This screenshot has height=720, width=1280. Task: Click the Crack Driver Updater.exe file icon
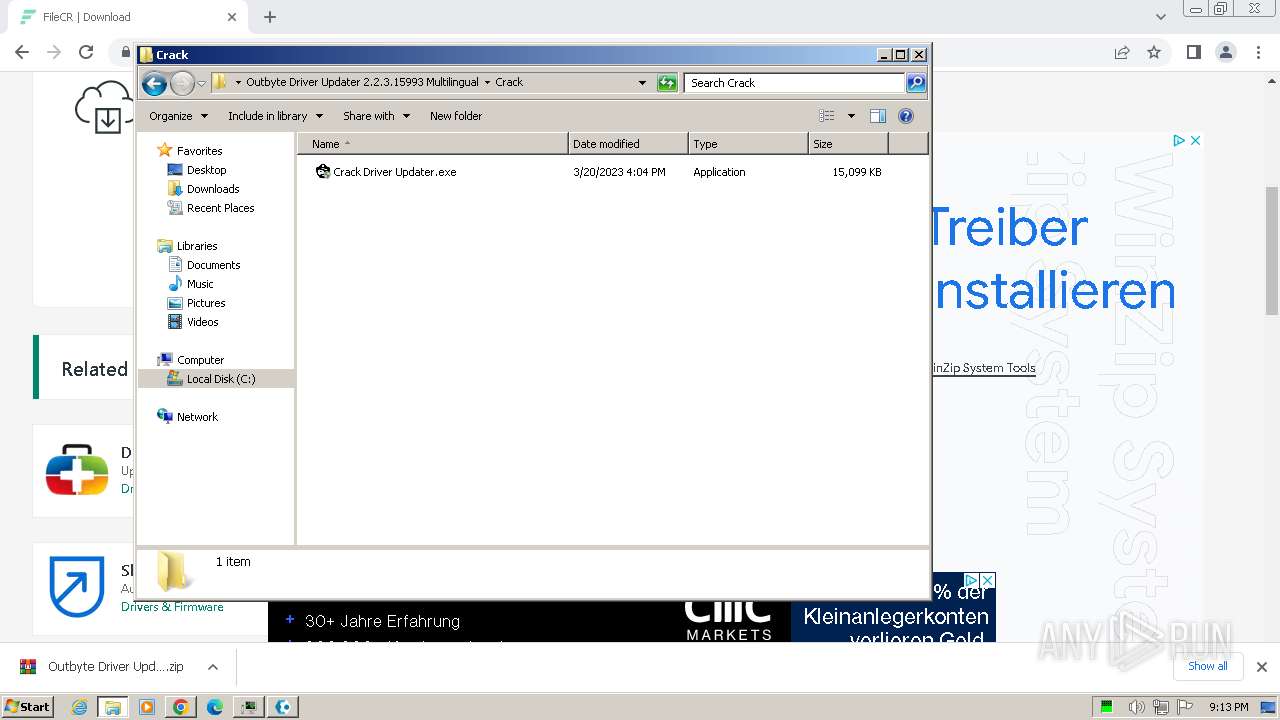[322, 172]
